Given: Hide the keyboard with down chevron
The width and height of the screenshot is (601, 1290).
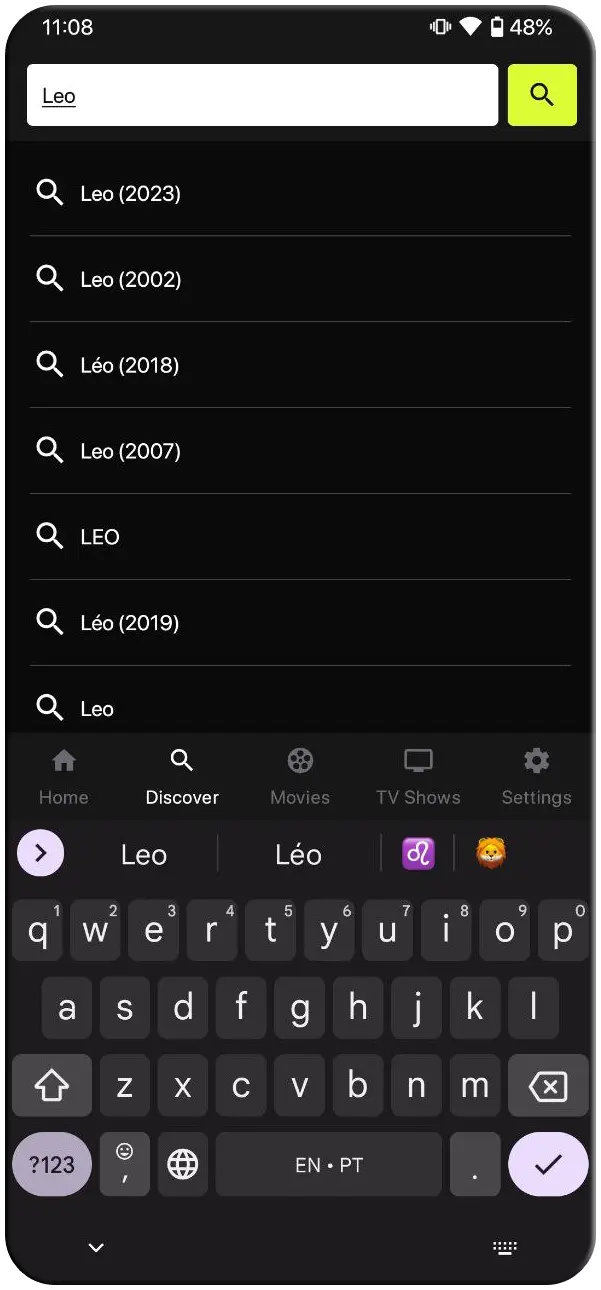Looking at the screenshot, I should point(96,1247).
